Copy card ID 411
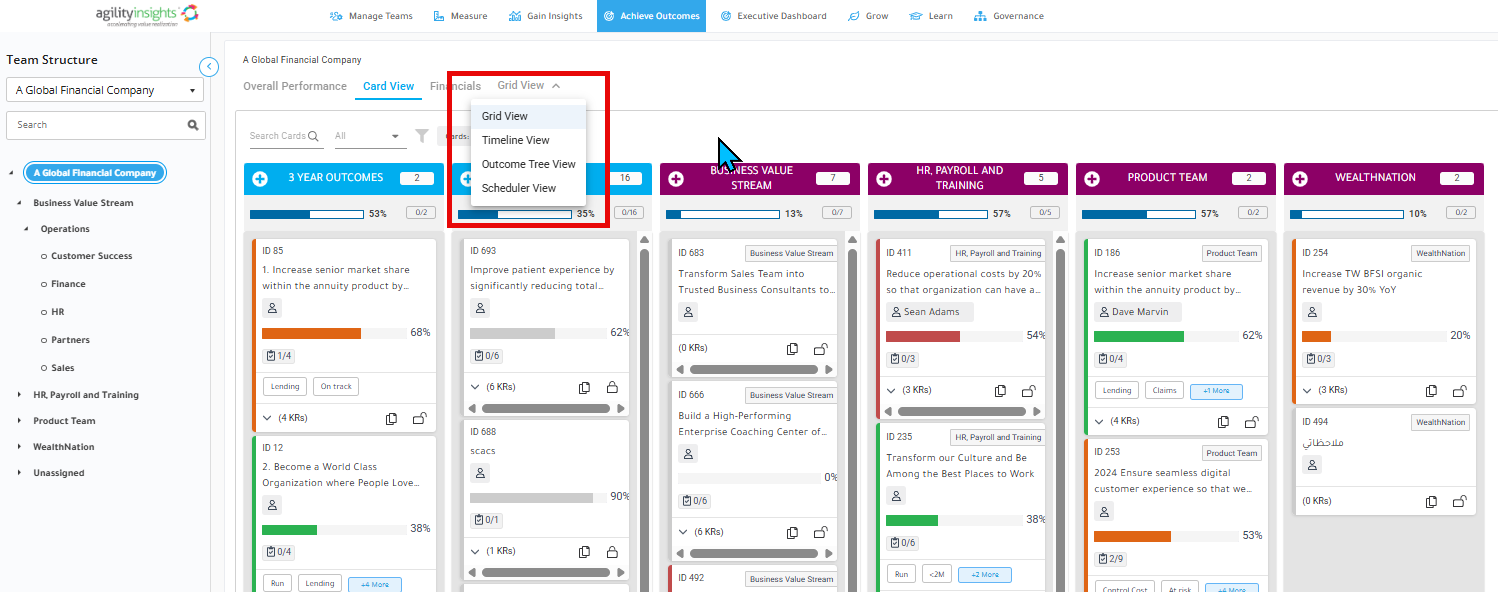Image resolution: width=1498 pixels, height=592 pixels. coord(1000,391)
